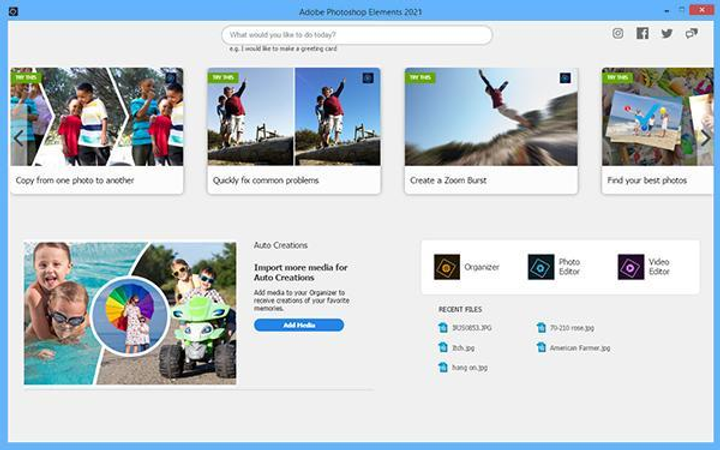This screenshot has height=450, width=720.
Task: Open the 'Find your best photos' card
Action: (x=658, y=131)
